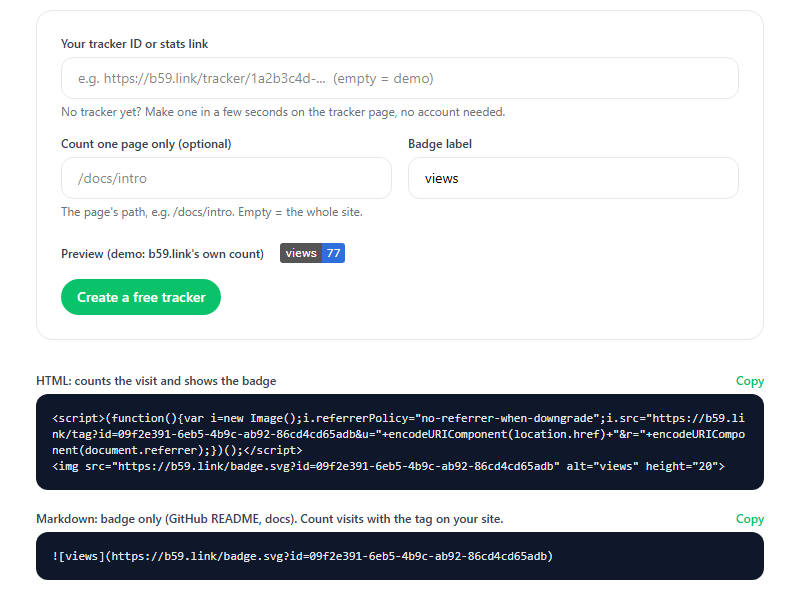Click inside the HTML script code block
Viewport: 800px width, 590px height.
click(x=399, y=442)
